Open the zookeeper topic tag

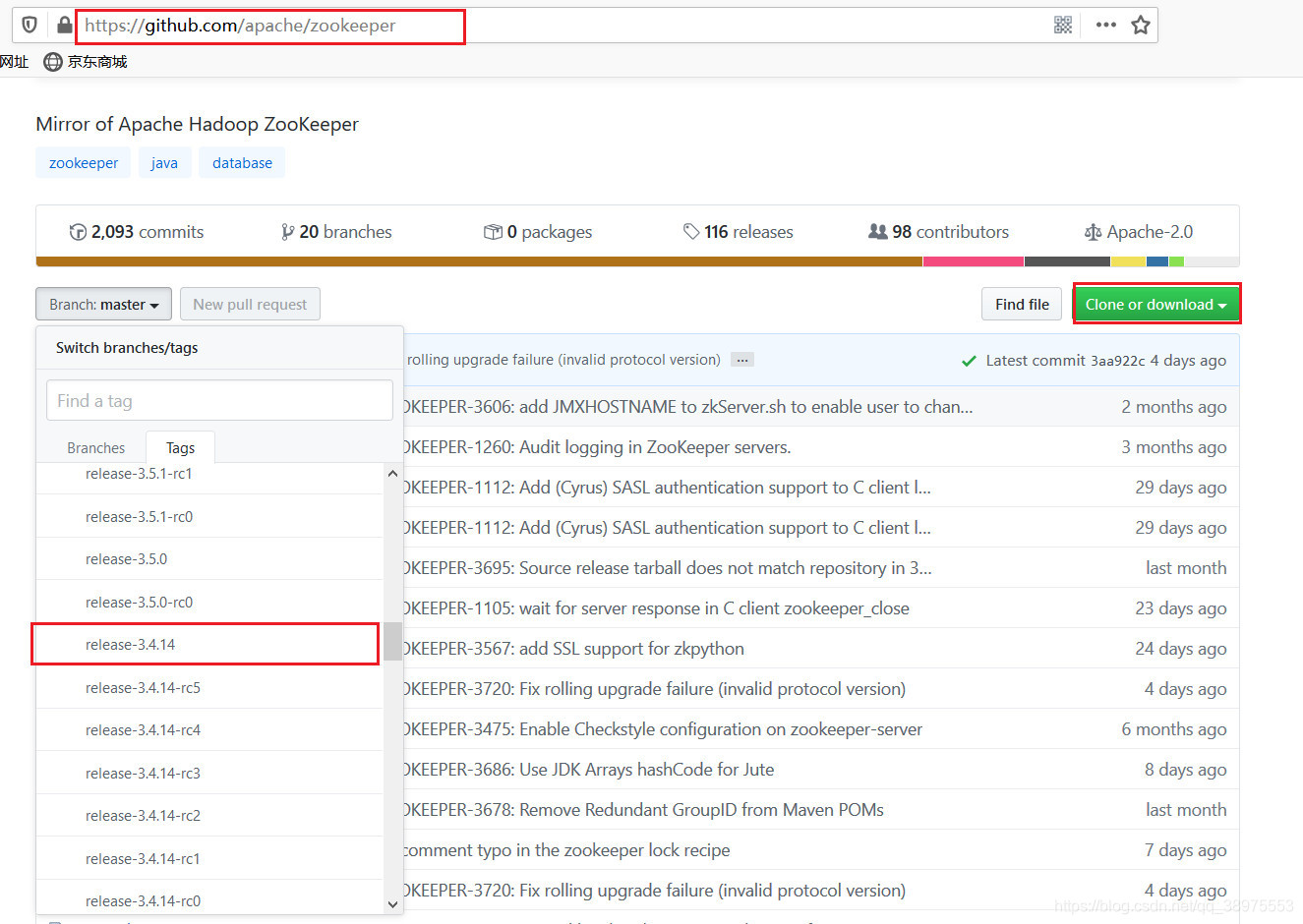click(84, 163)
